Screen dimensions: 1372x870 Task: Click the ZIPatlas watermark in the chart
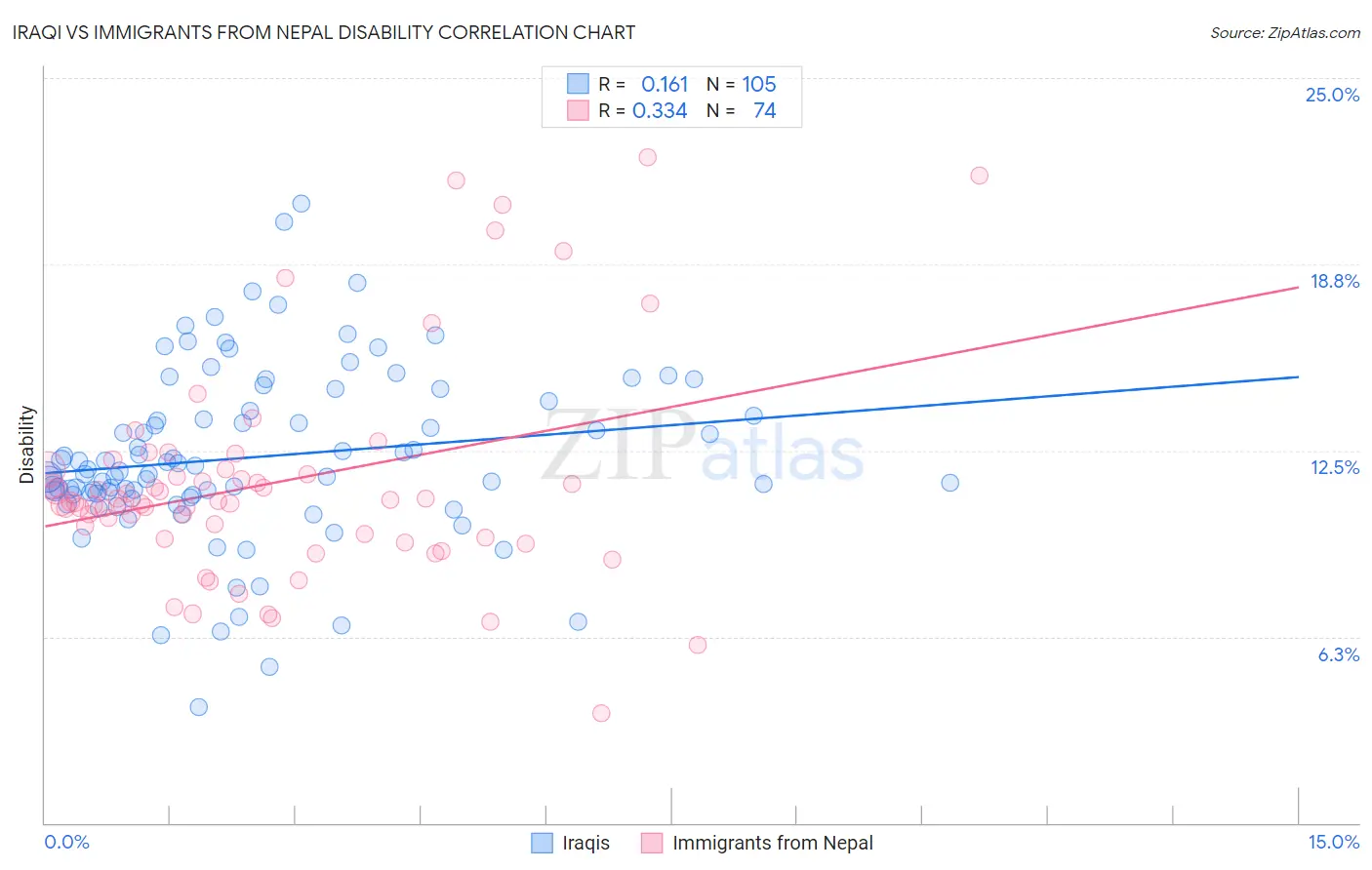coord(703,447)
